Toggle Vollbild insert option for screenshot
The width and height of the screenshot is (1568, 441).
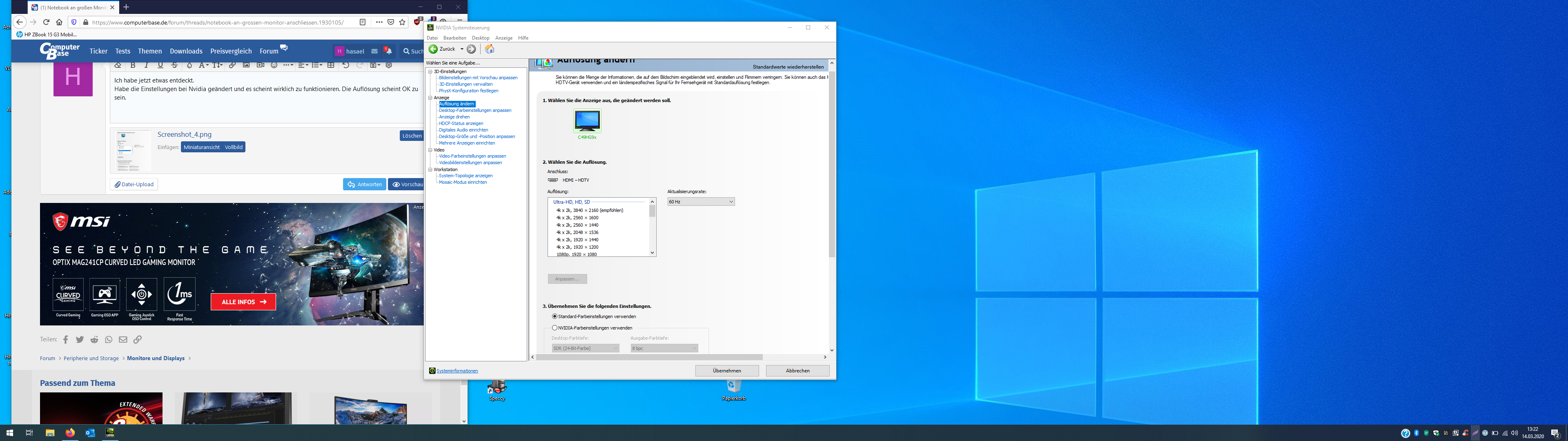click(234, 147)
